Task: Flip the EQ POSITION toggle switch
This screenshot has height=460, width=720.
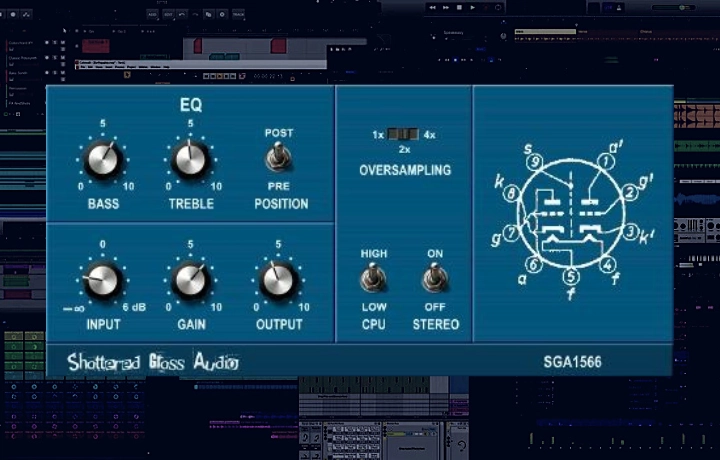Action: click(x=278, y=157)
